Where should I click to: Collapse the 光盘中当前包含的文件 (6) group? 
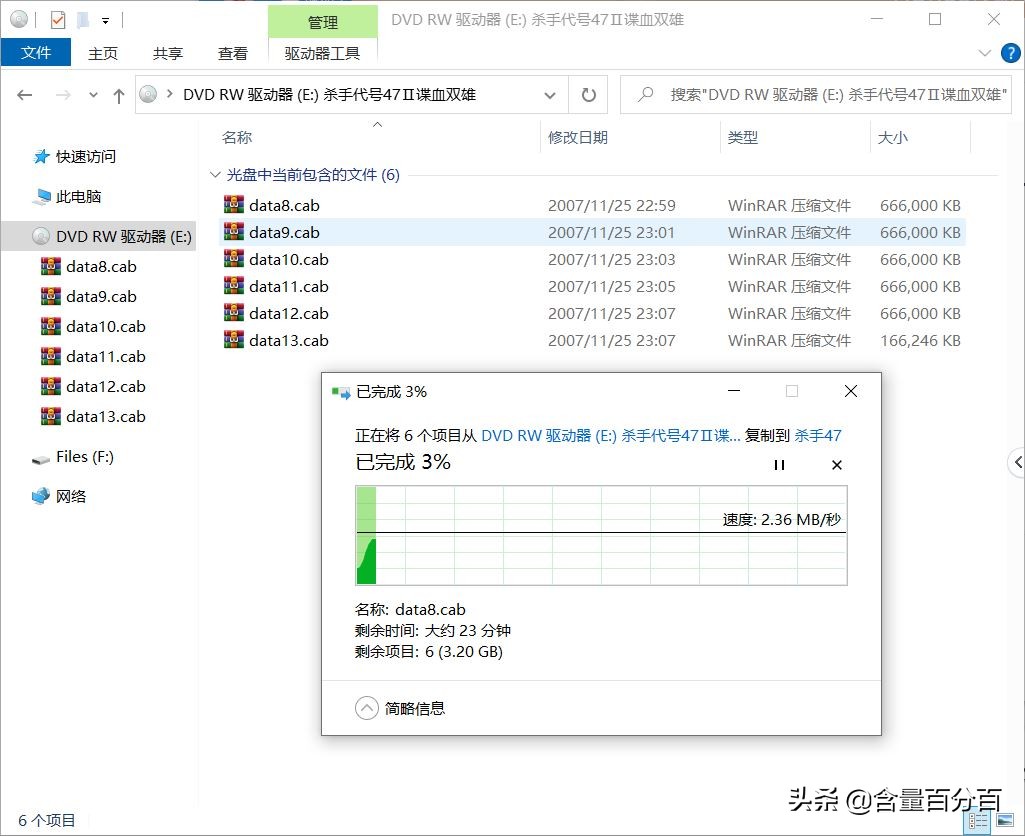coord(215,174)
